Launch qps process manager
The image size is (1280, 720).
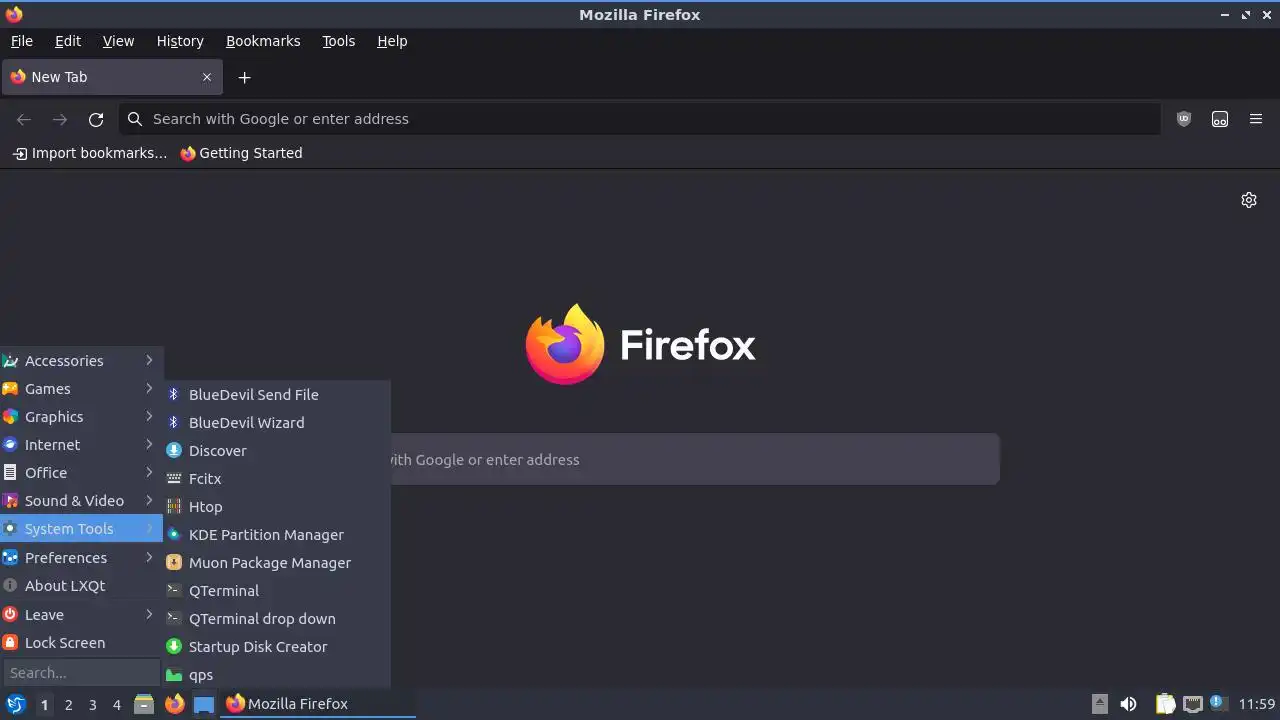click(277, 674)
